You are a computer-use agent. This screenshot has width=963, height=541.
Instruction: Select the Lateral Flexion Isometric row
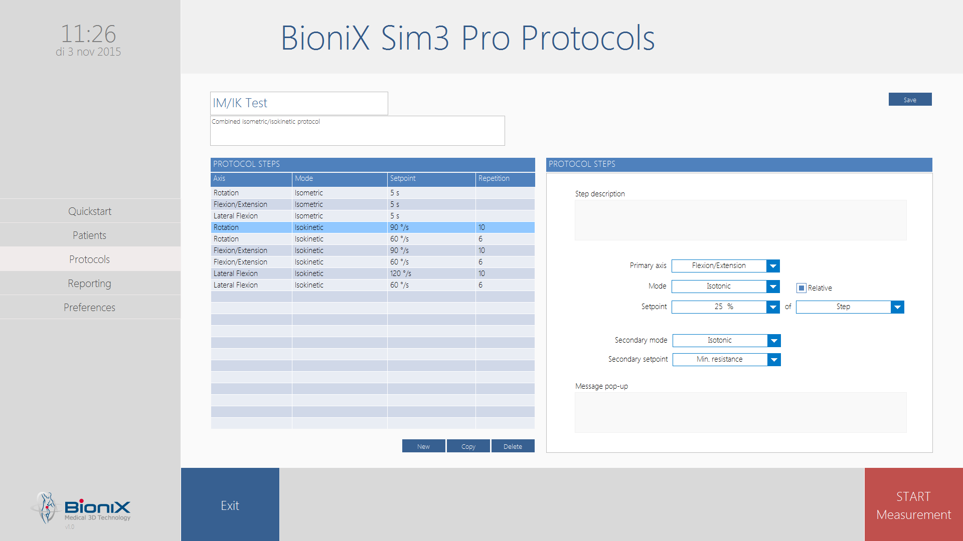point(373,216)
